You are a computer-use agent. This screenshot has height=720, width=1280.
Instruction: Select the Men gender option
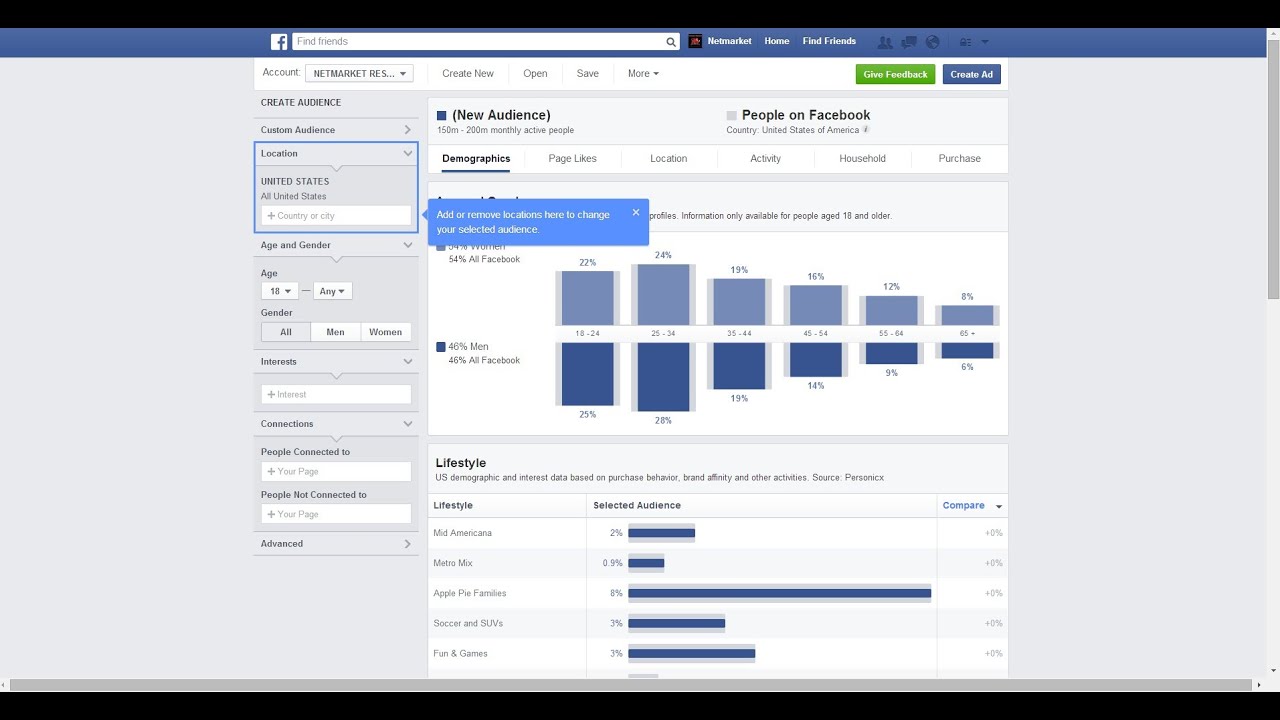[335, 332]
